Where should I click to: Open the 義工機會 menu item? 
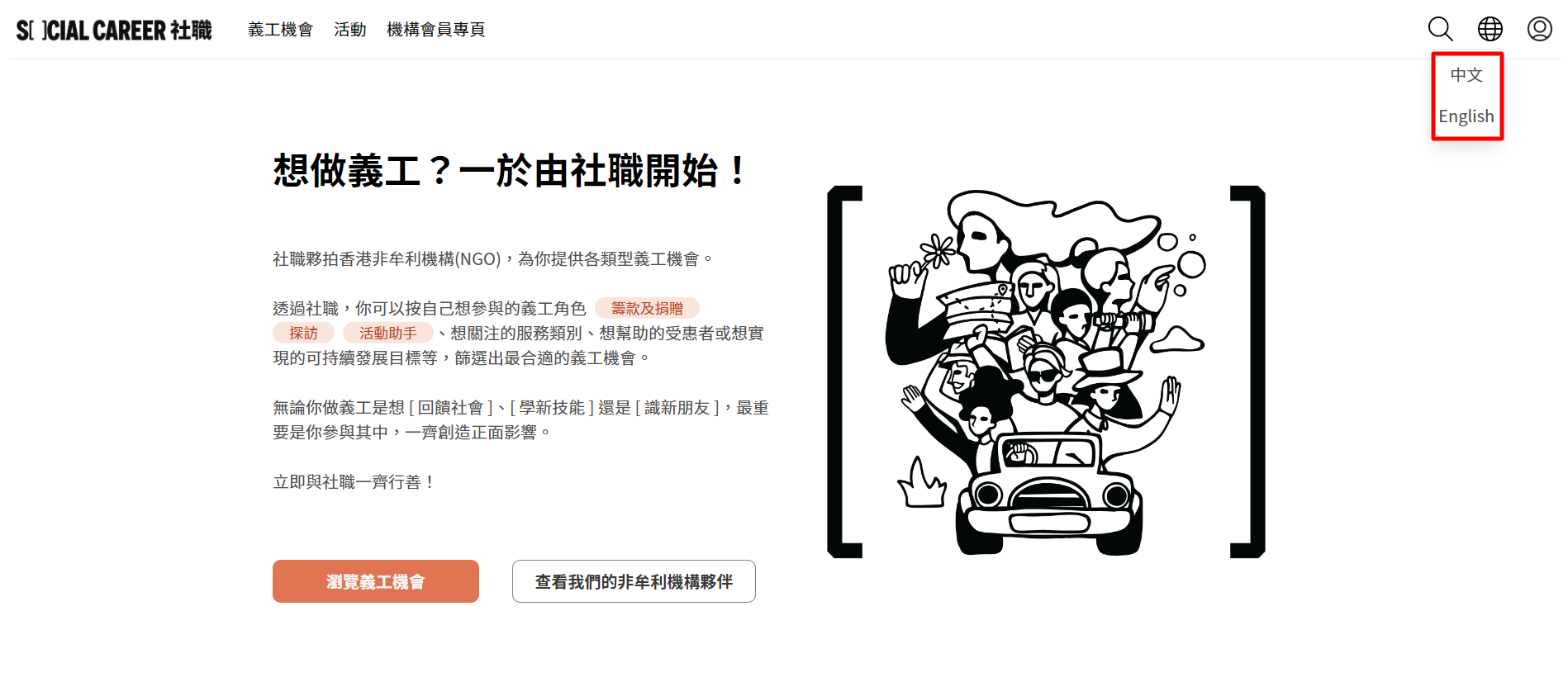click(281, 30)
